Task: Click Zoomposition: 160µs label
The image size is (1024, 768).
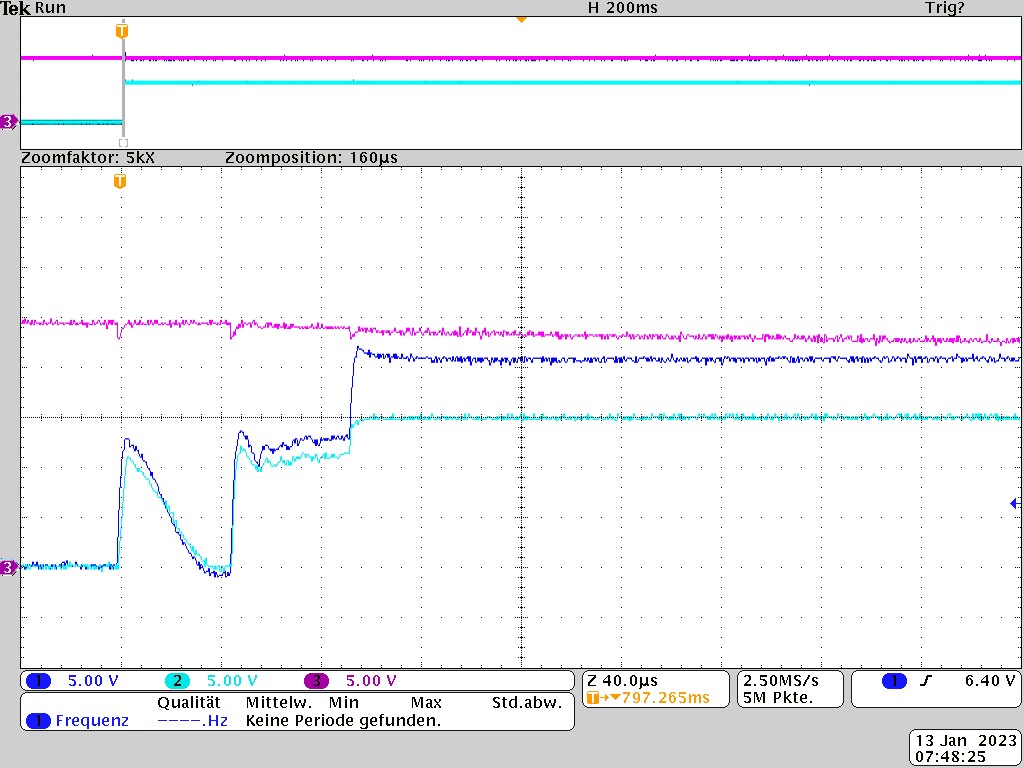Action: (311, 157)
